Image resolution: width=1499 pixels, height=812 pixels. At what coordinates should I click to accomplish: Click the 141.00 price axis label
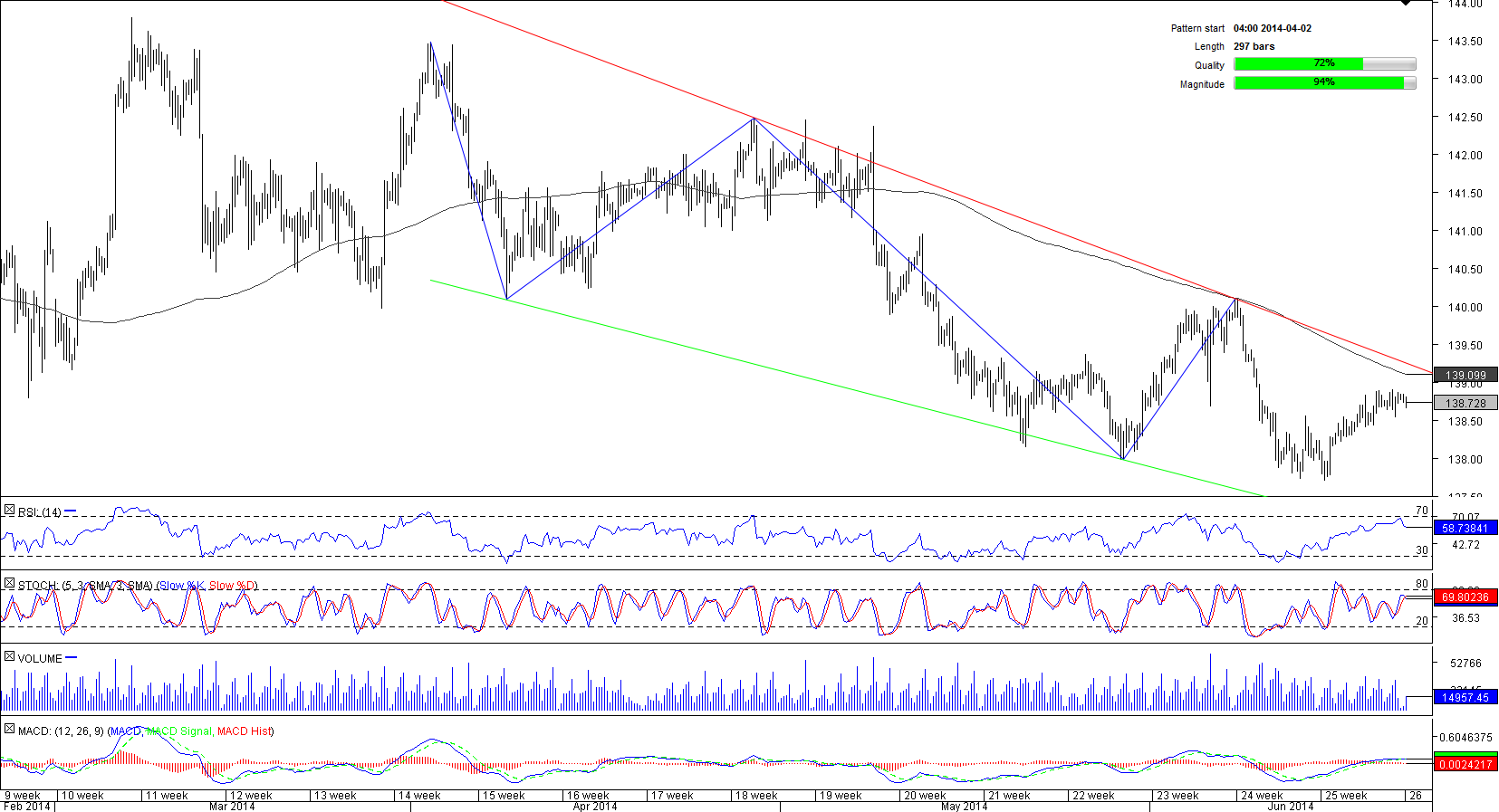[x=1465, y=232]
